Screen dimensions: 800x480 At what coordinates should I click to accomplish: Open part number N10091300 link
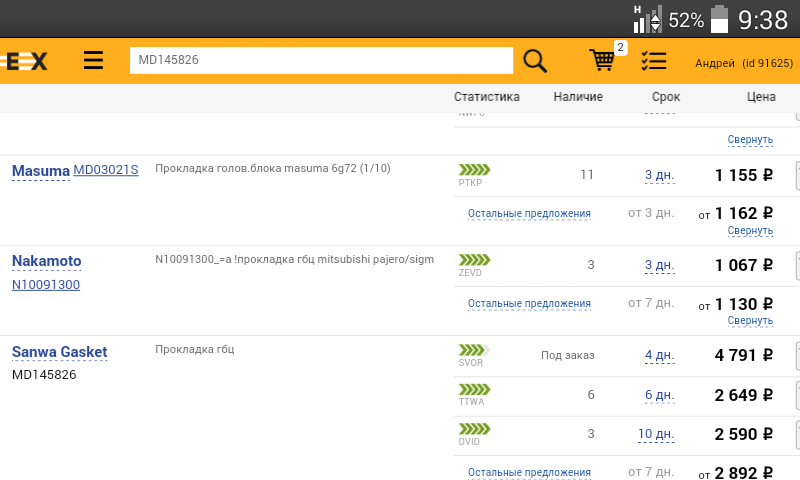pos(46,285)
